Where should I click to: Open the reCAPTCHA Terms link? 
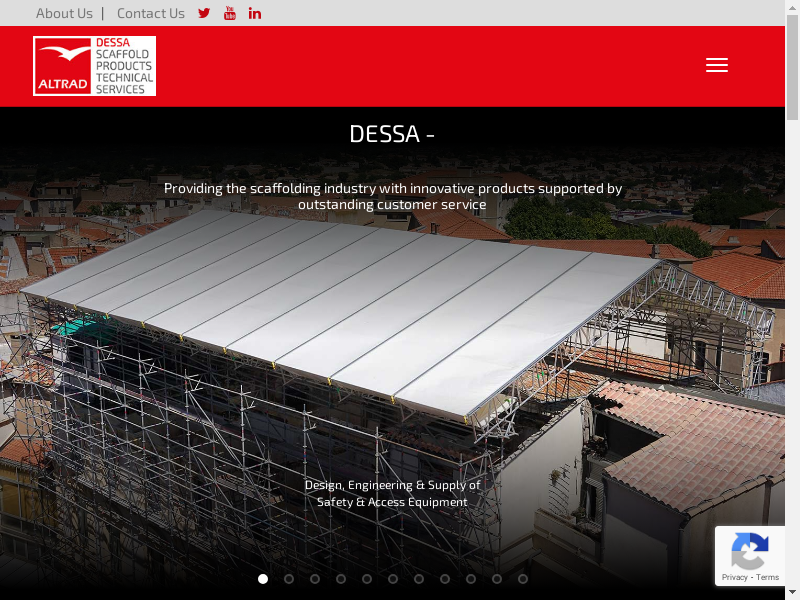[768, 577]
